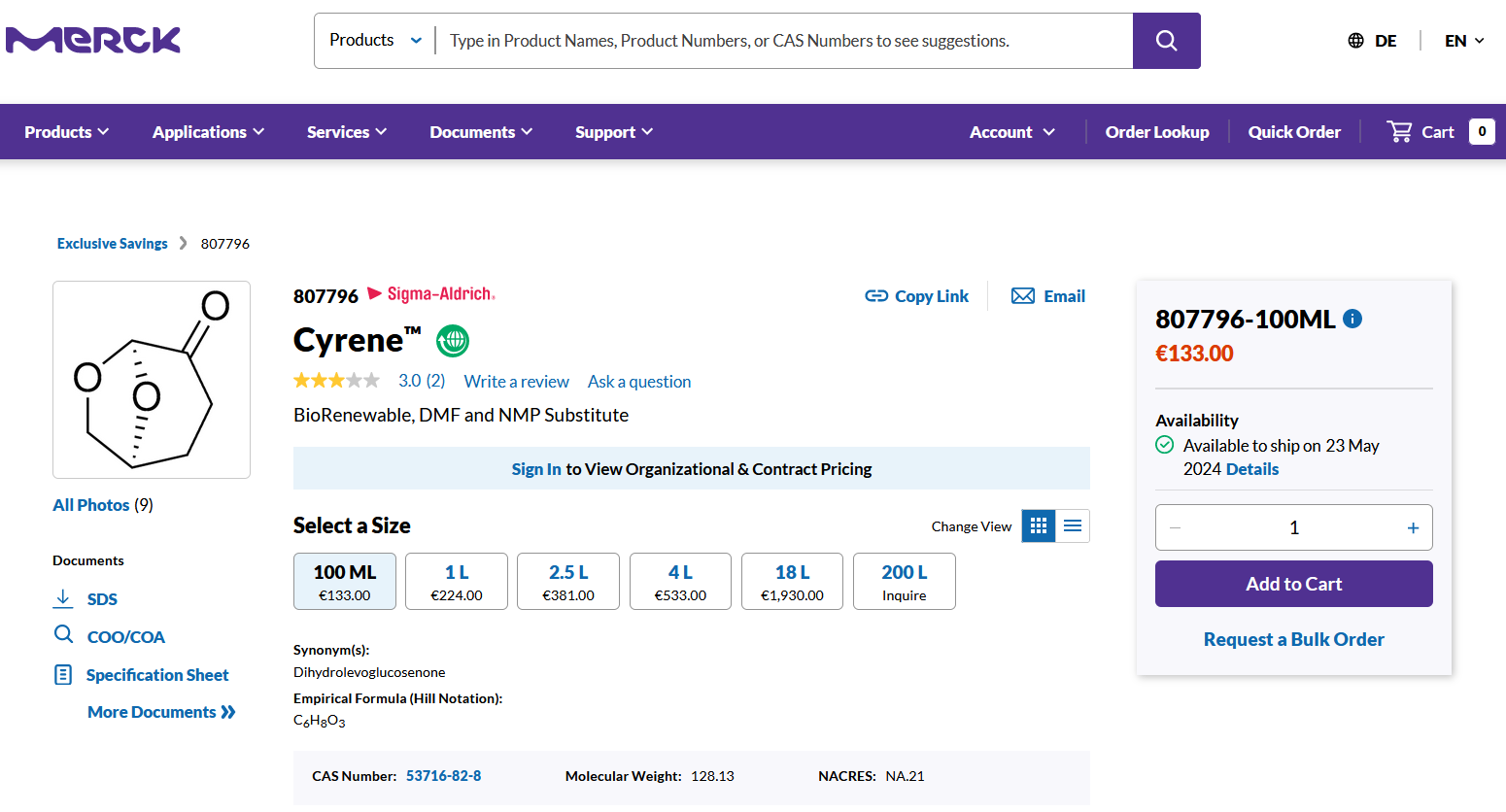
Task: Switch region to DE
Action: [1386, 41]
